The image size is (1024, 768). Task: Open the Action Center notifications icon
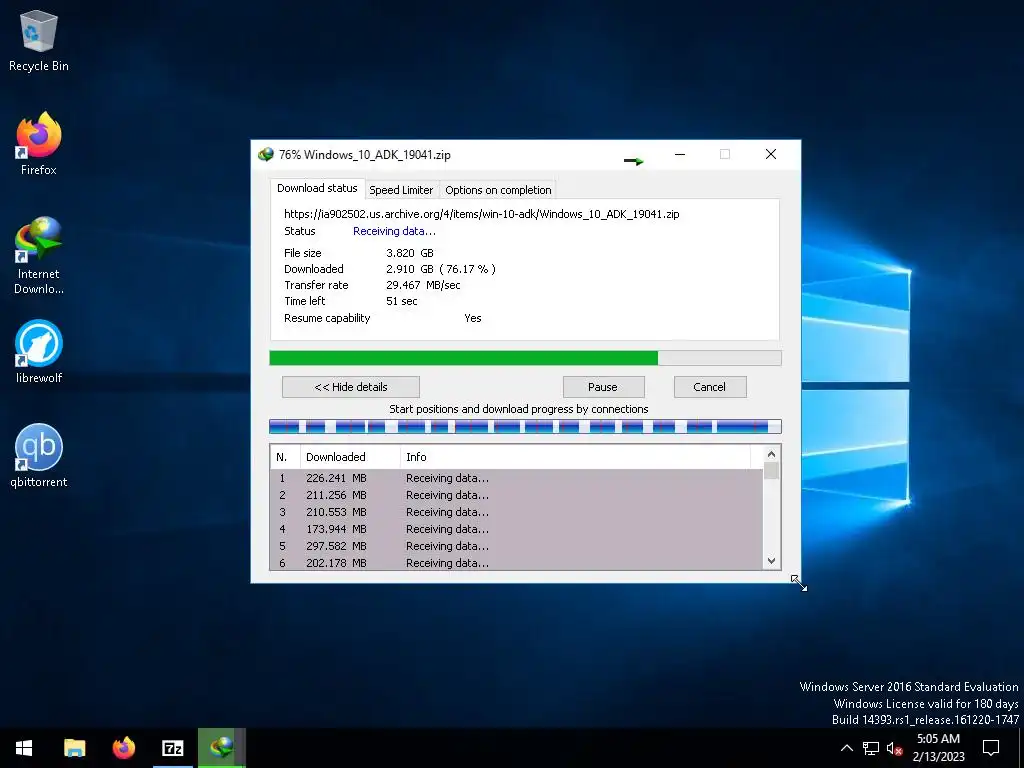click(991, 748)
